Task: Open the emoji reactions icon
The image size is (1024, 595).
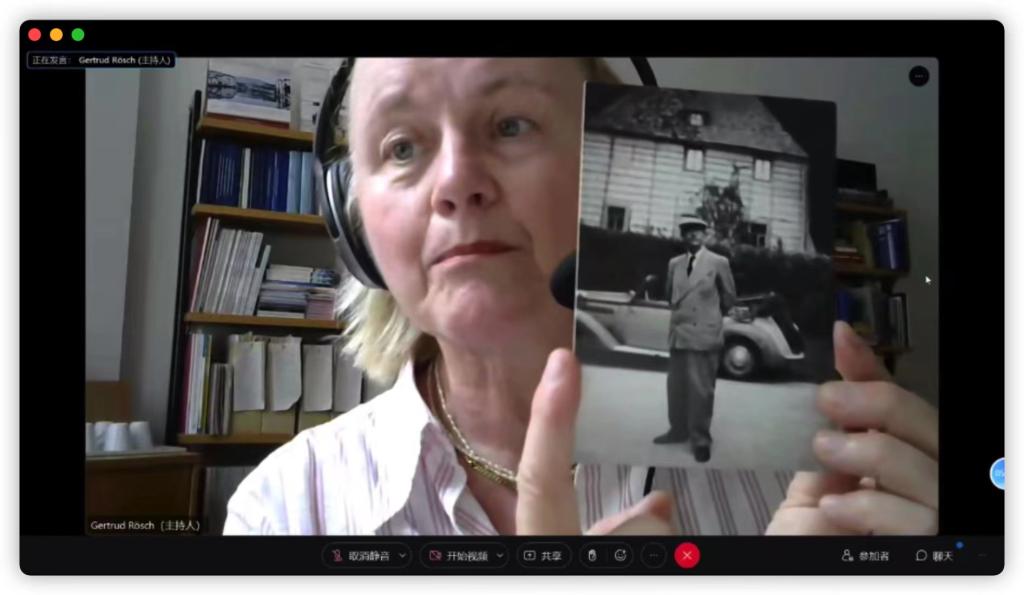Action: tap(620, 556)
